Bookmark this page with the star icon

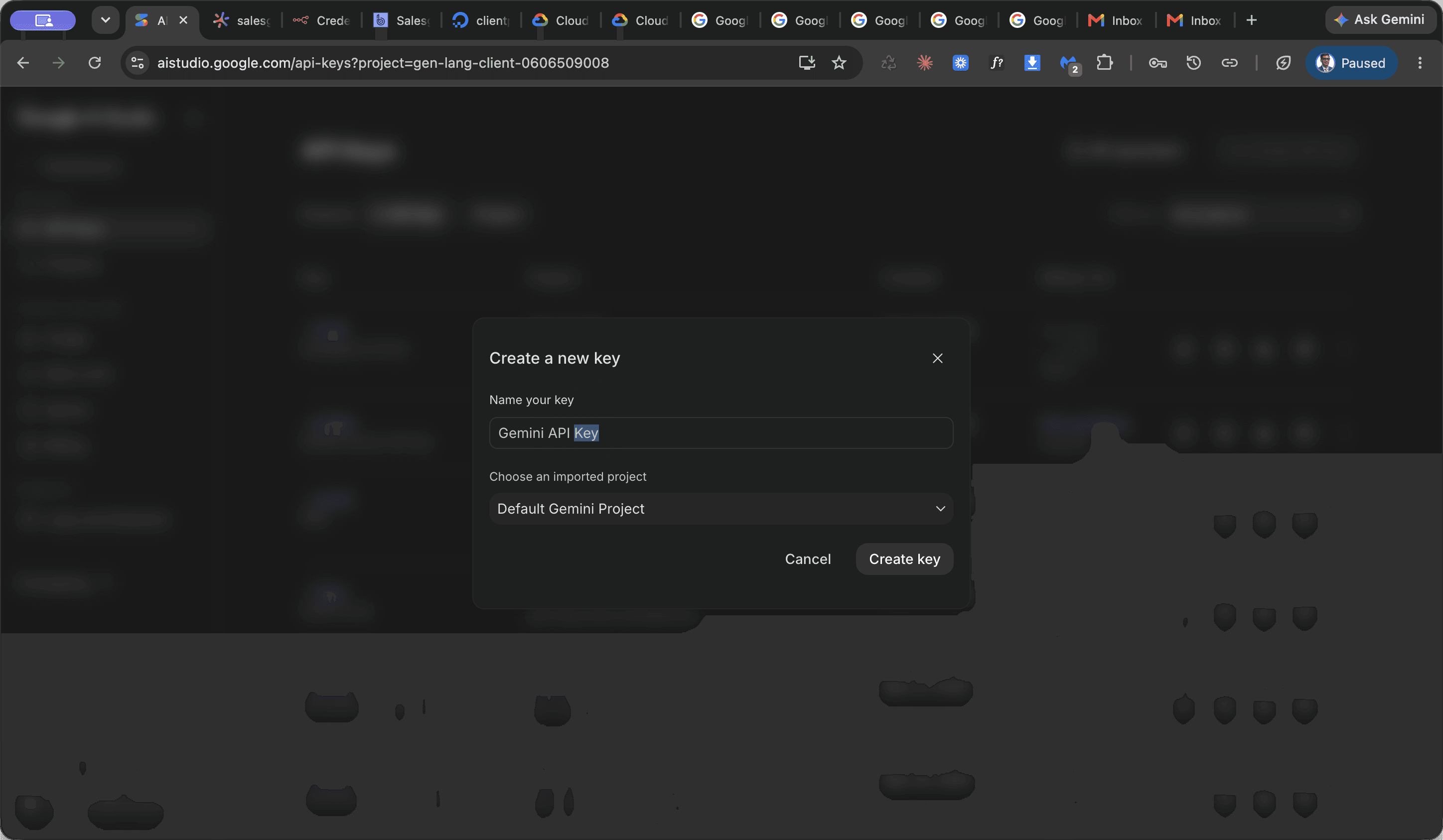(839, 63)
